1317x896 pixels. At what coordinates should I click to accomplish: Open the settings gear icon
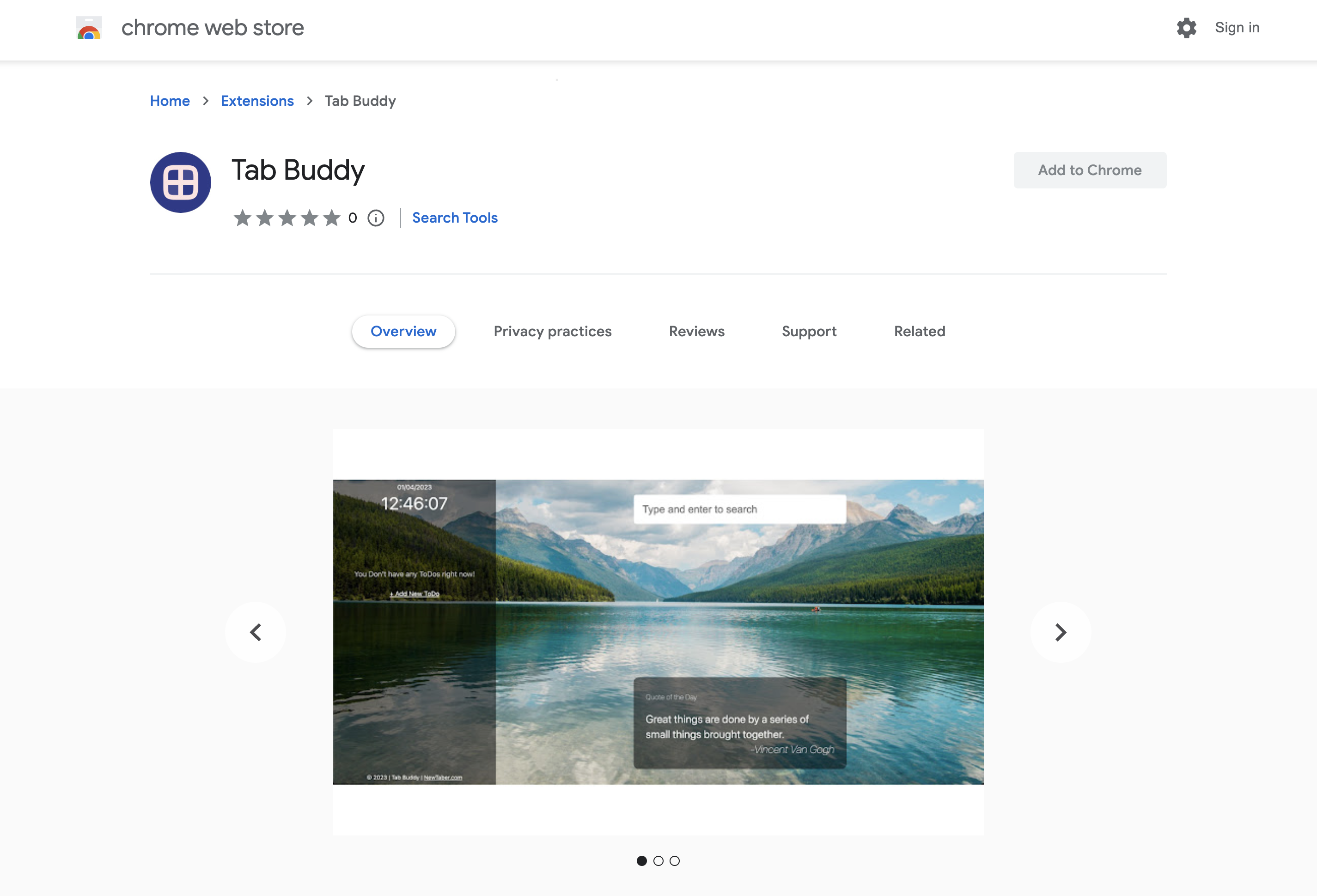[1186, 28]
